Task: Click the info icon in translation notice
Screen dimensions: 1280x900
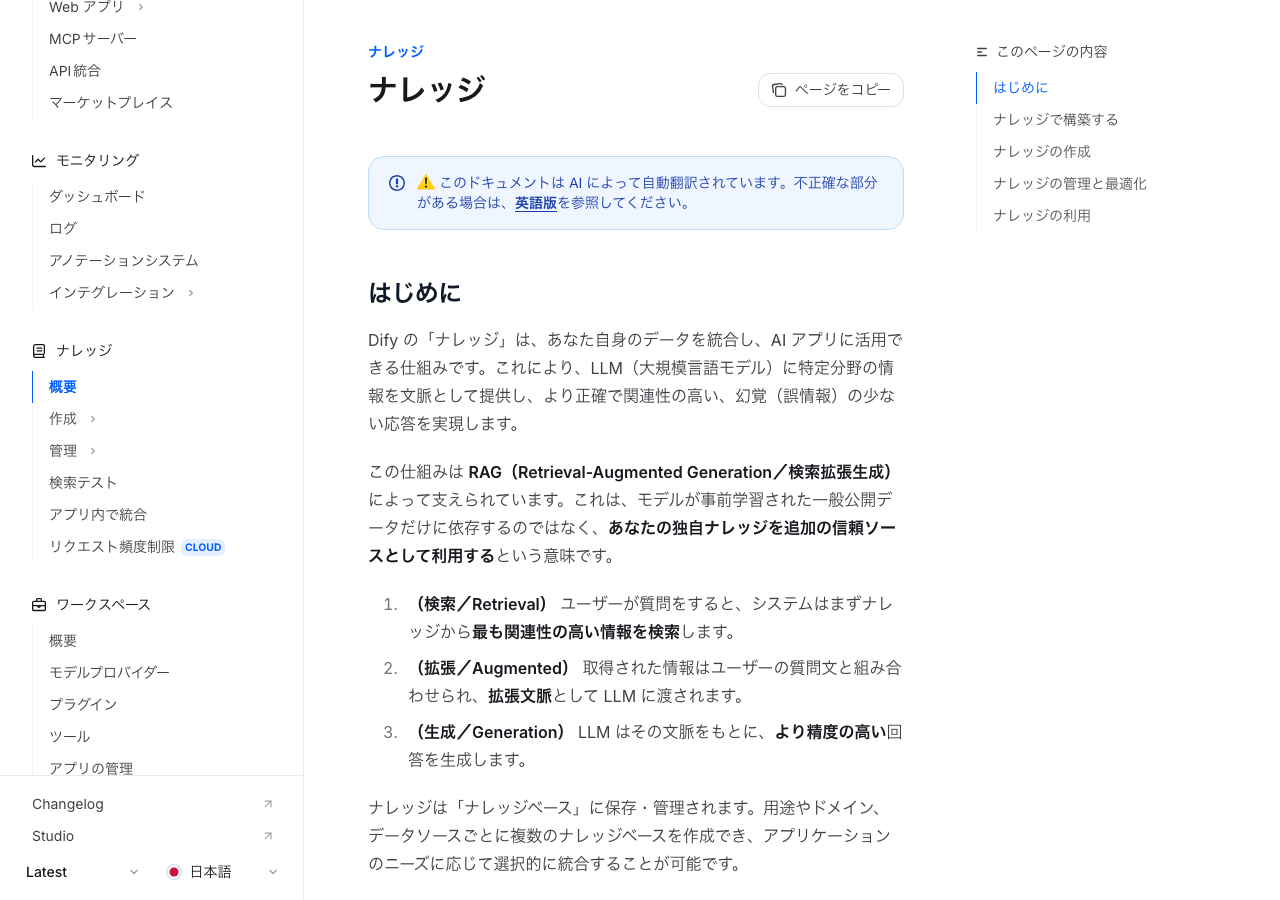Action: click(x=397, y=183)
